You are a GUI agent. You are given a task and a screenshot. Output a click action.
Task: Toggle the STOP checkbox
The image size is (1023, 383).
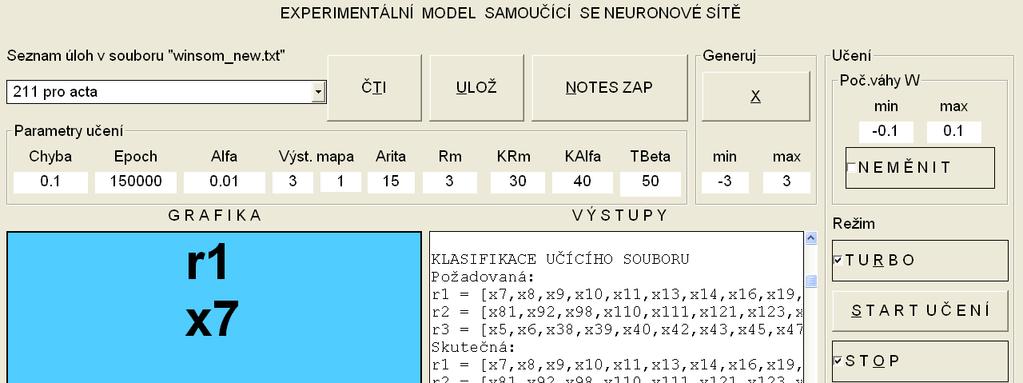(838, 361)
